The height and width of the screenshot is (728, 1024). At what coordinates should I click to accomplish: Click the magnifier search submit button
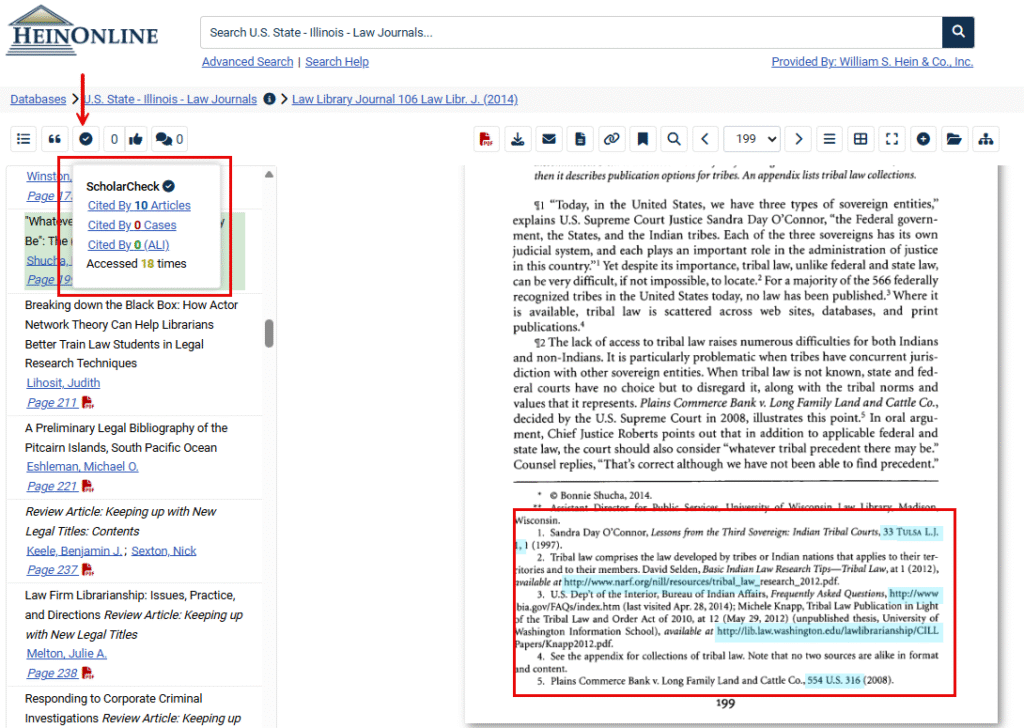coord(958,32)
